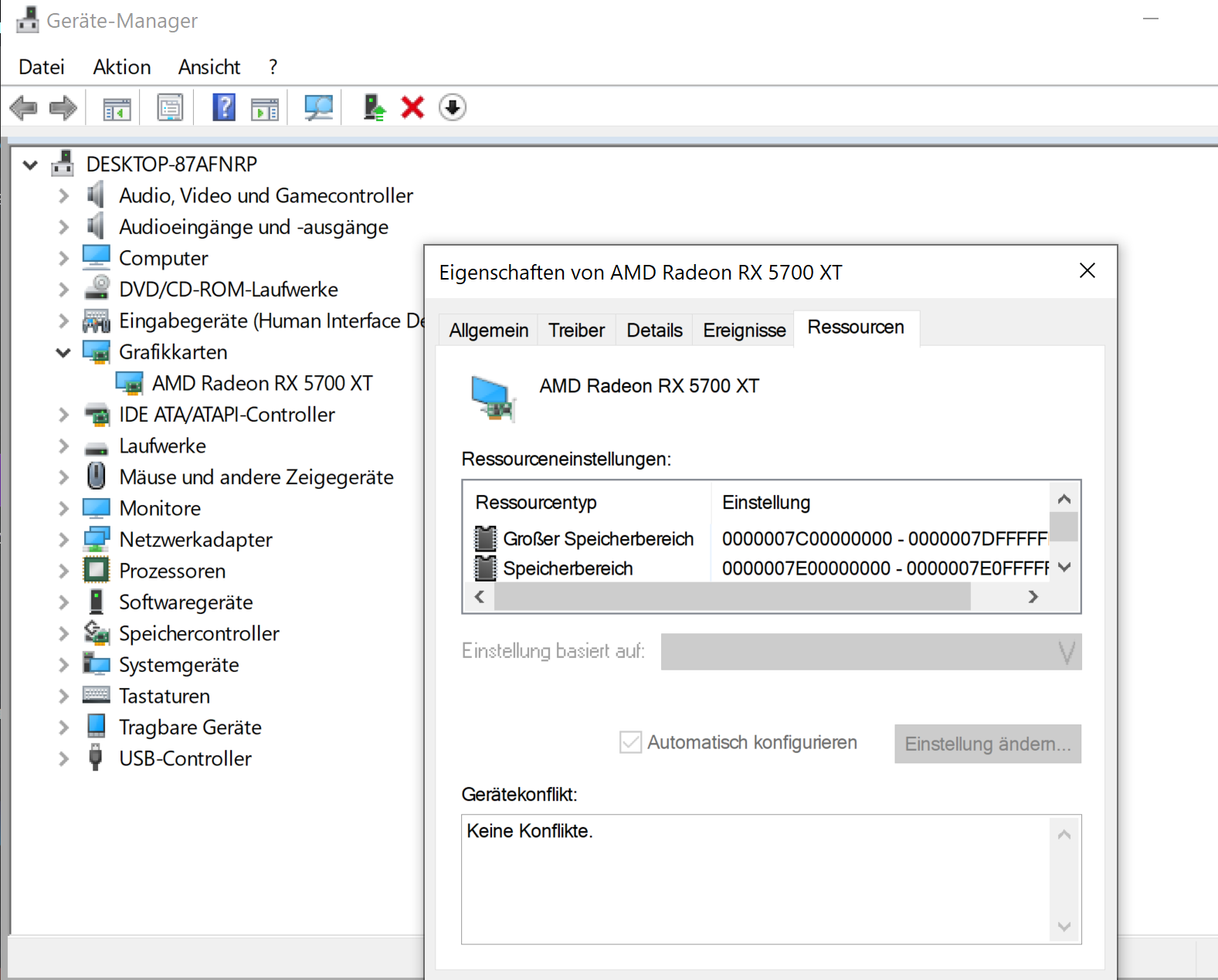1218x980 pixels.
Task: Click the DVD/CD-ROM-Laufwerke disc icon
Action: (97, 288)
